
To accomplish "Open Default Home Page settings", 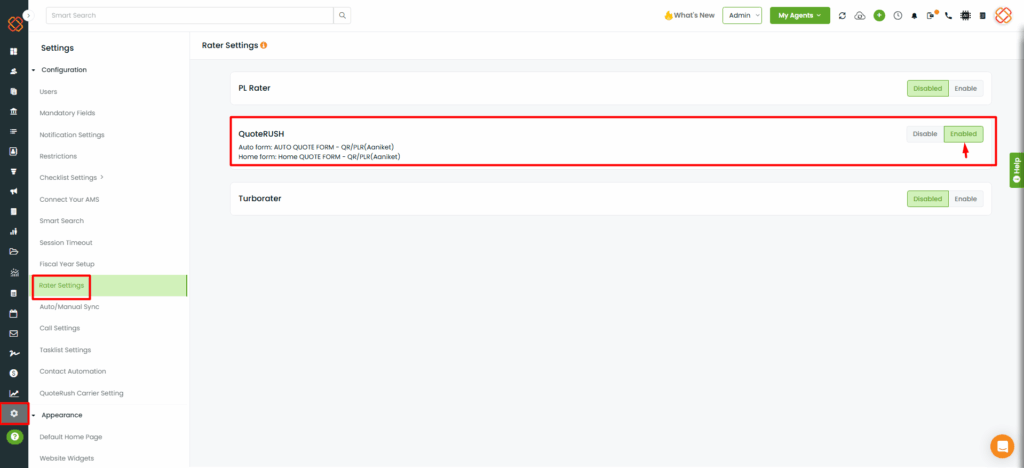I will [x=71, y=437].
